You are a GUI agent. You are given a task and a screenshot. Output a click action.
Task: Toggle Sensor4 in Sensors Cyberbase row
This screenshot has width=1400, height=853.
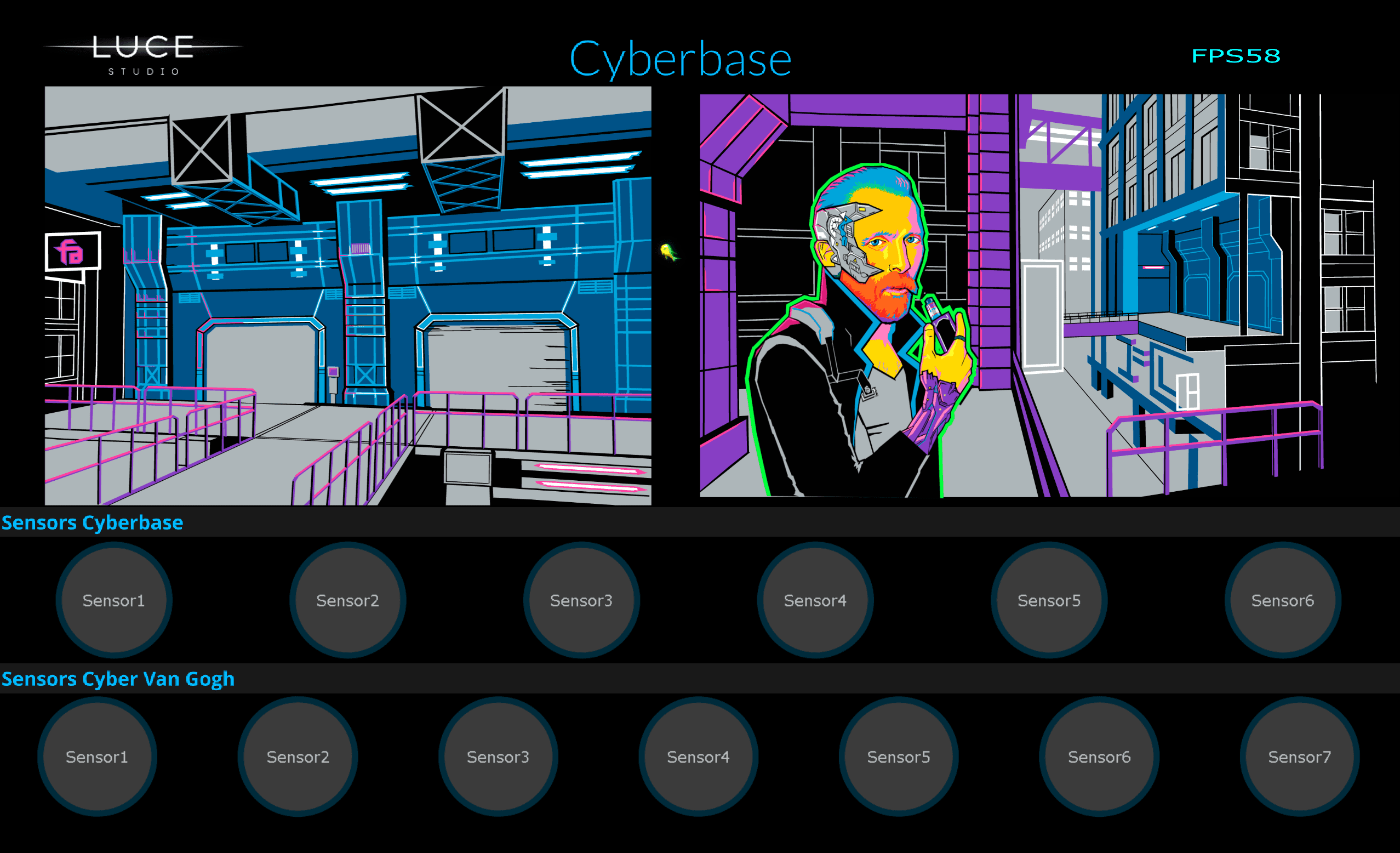pyautogui.click(x=815, y=600)
